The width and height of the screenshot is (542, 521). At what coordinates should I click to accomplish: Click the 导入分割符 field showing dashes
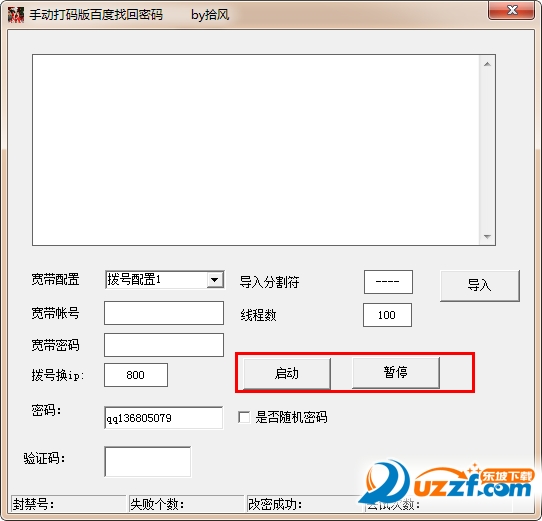point(388,282)
